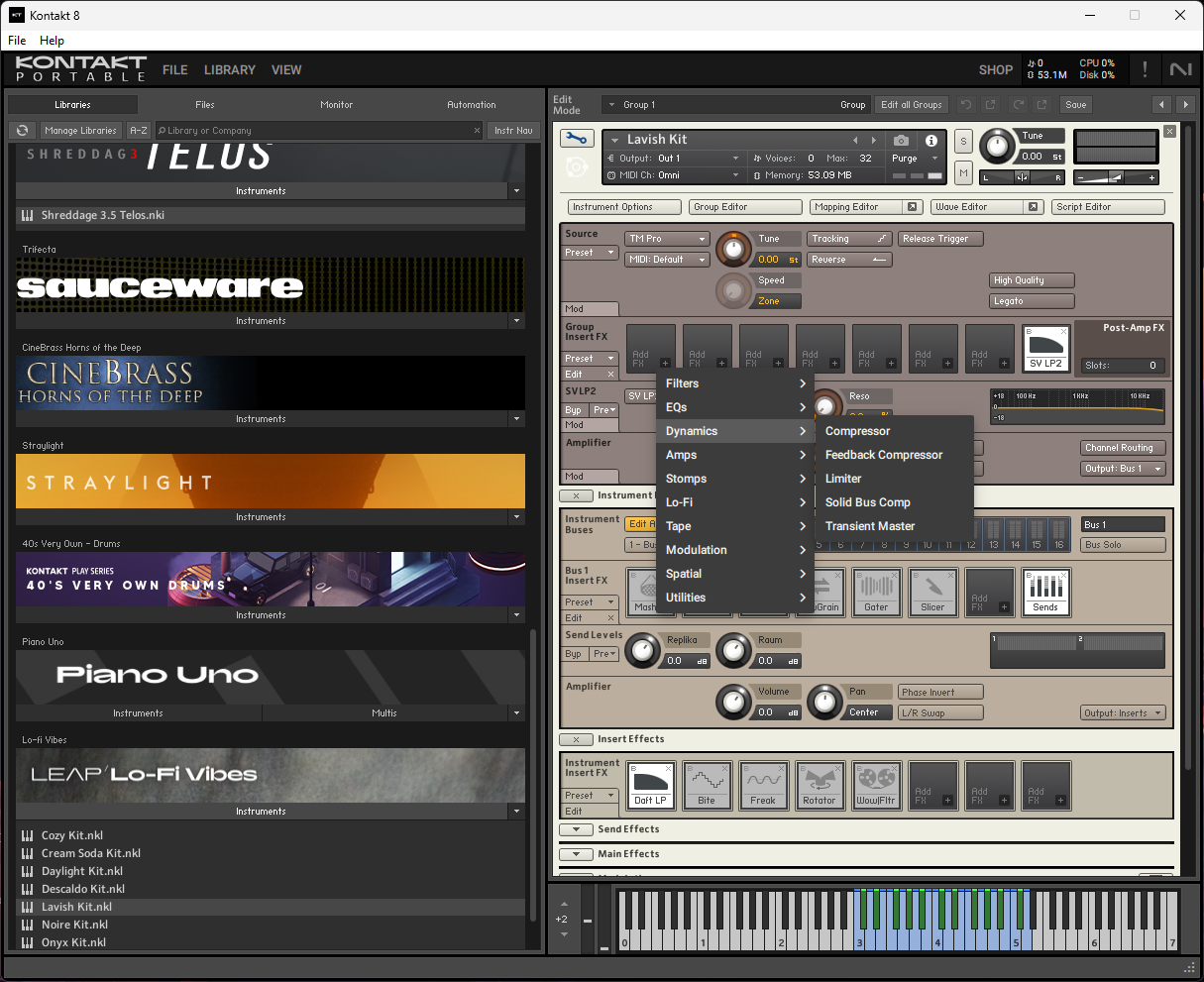Image resolution: width=1204 pixels, height=982 pixels.
Task: Open the Sends effect module
Action: pos(1045,592)
